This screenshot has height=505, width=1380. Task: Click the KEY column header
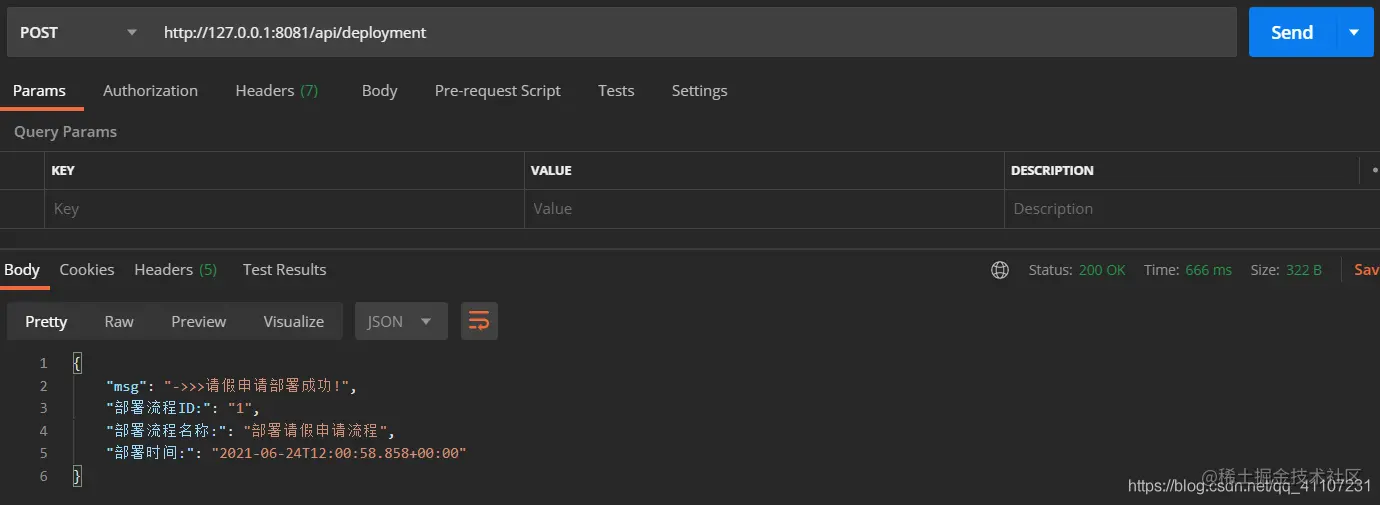coord(63,171)
